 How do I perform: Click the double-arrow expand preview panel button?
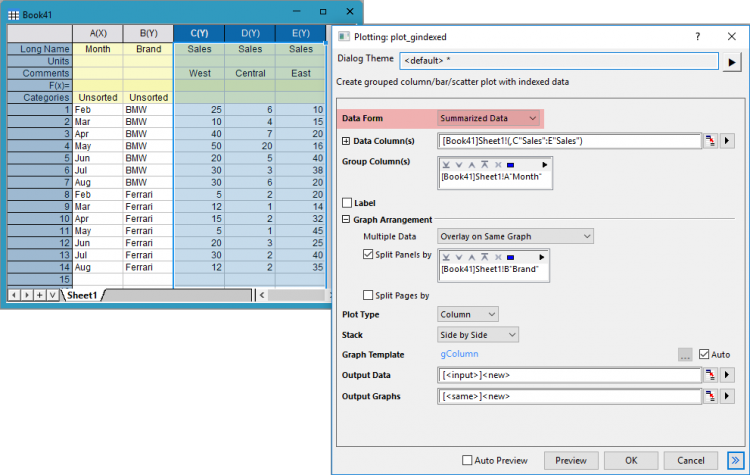[x=736, y=461]
